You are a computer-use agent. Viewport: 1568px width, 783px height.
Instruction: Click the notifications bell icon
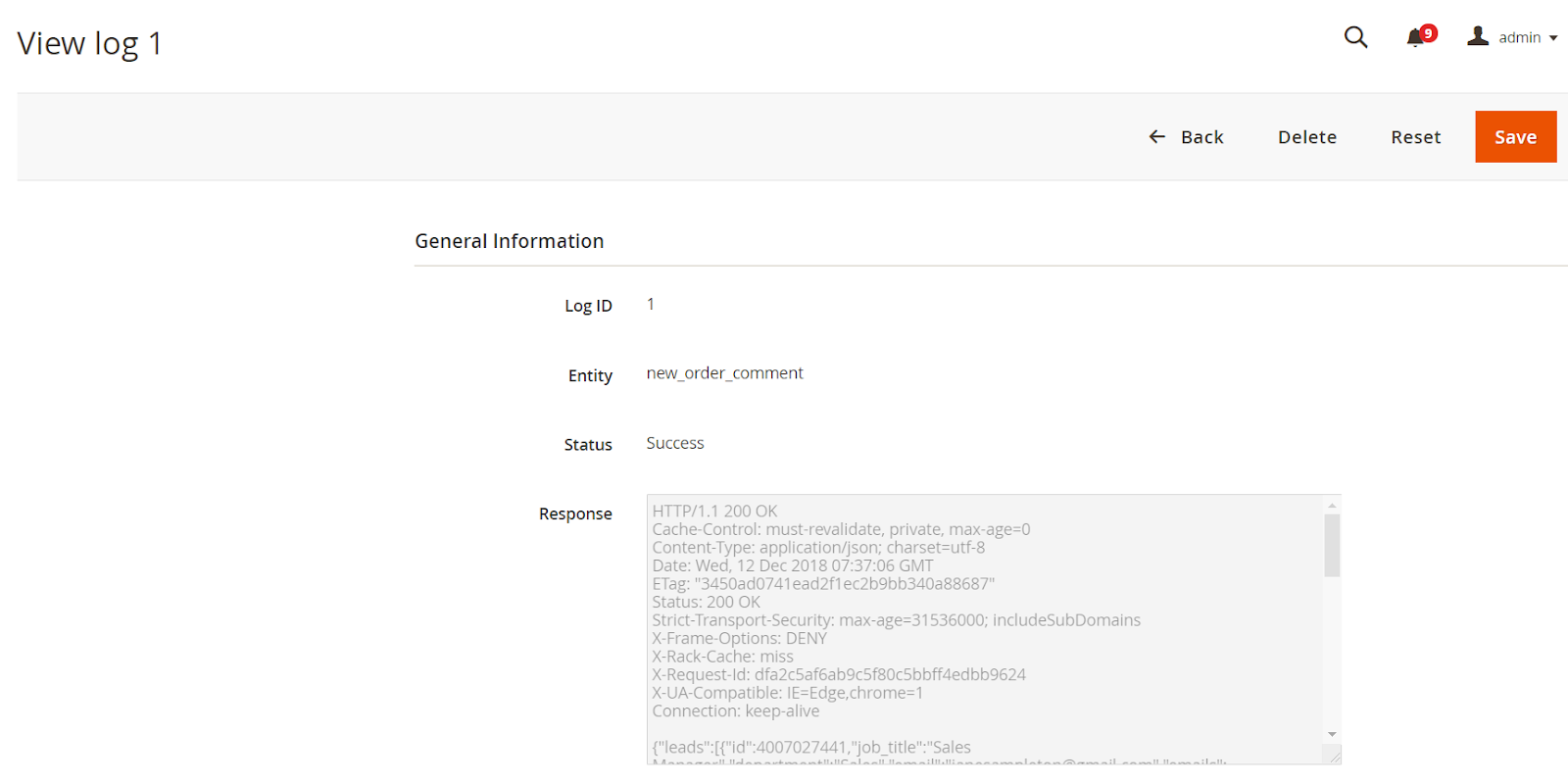click(1414, 38)
